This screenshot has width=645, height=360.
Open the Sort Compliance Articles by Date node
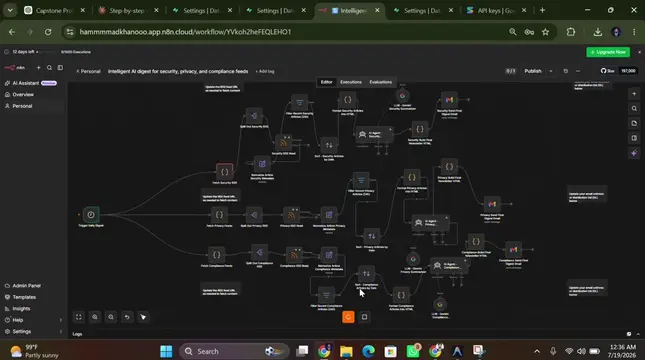pos(366,273)
